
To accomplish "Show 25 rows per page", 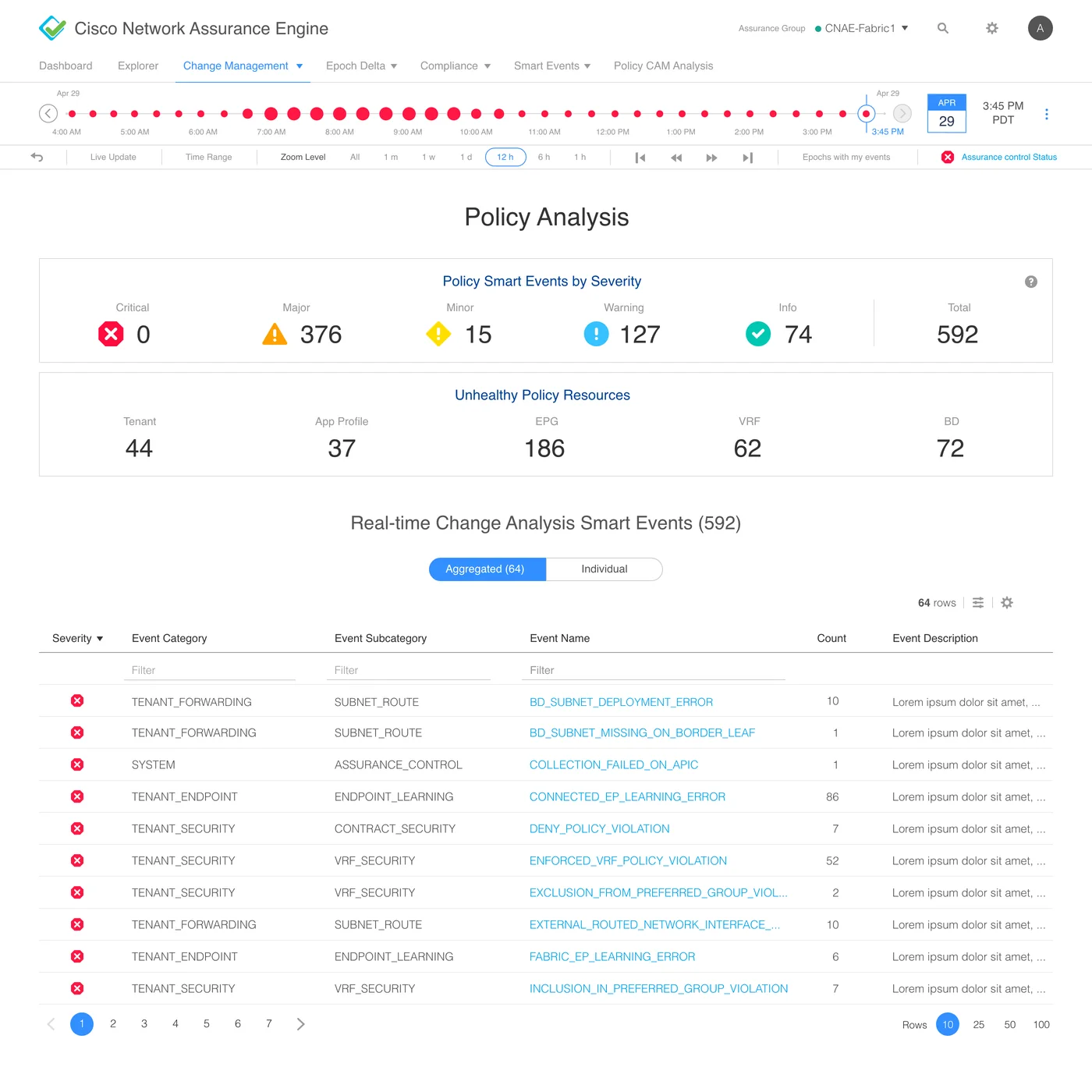I will click(x=979, y=1024).
